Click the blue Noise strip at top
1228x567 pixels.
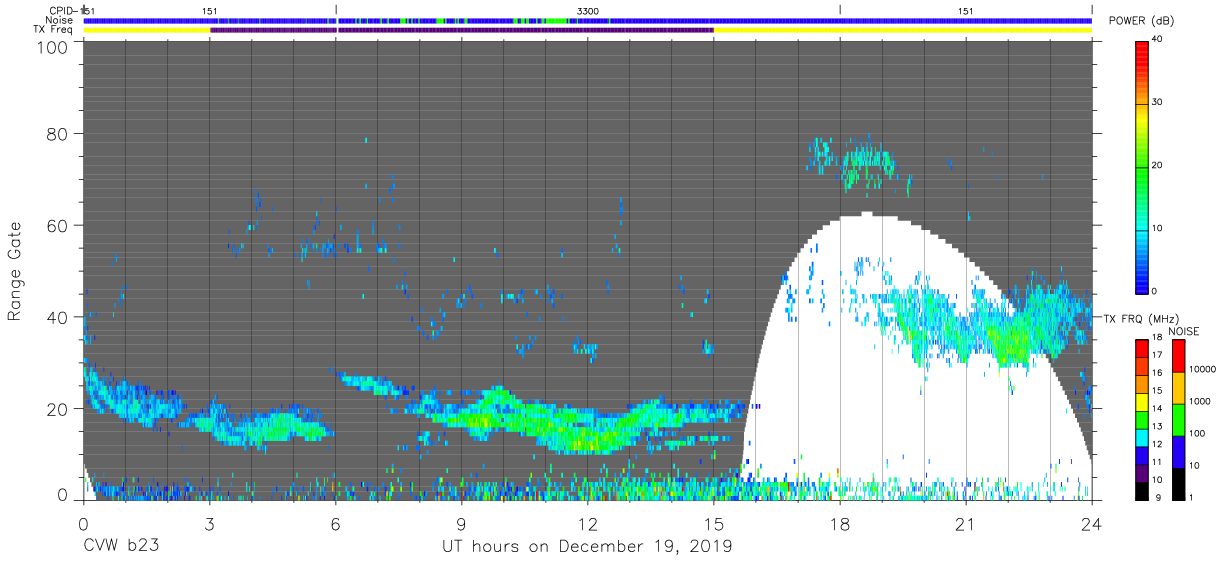tap(588, 20)
